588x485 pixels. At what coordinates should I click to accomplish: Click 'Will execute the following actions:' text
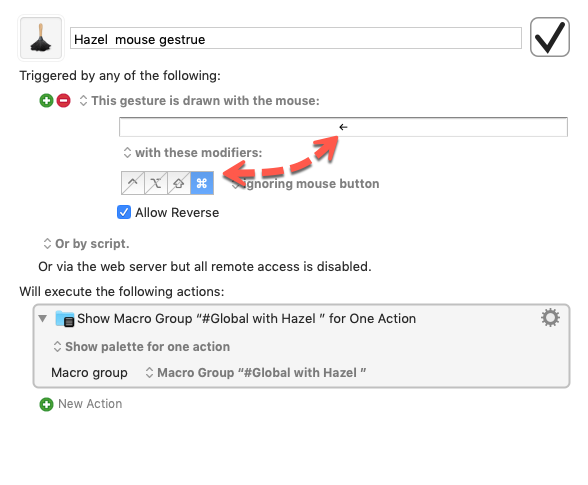122,291
